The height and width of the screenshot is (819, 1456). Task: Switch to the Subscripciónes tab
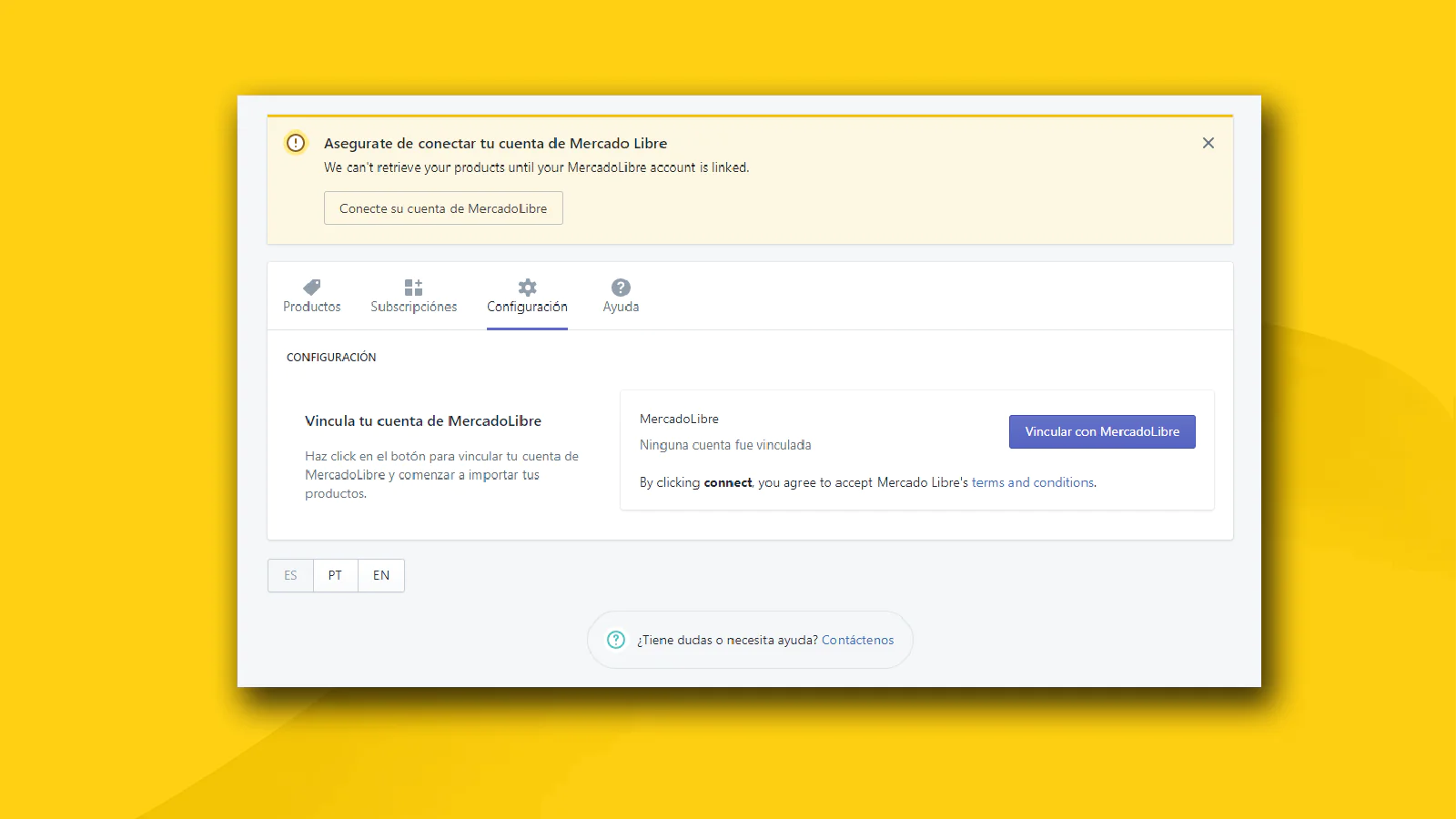(413, 297)
